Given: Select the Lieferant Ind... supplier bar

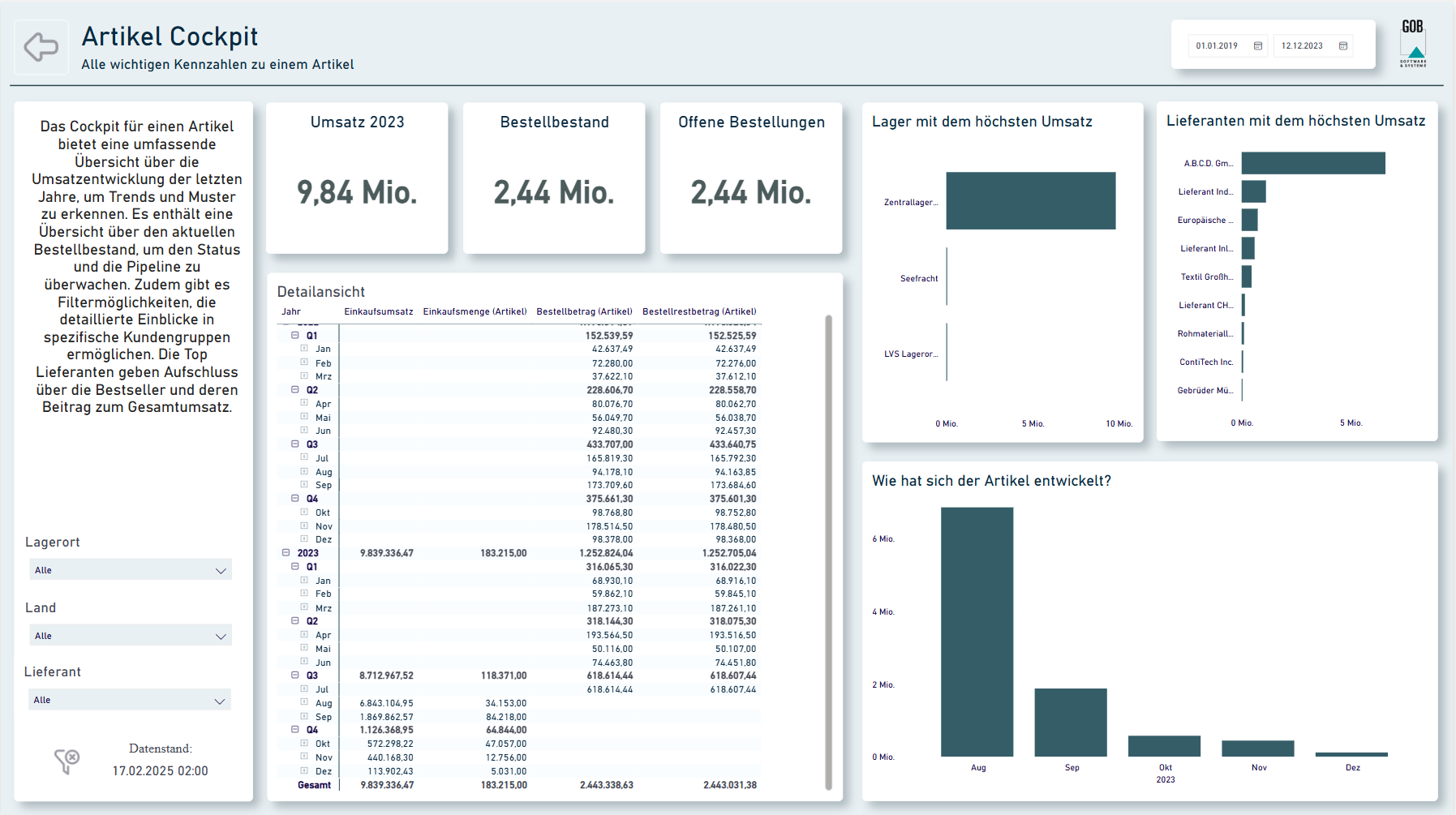Looking at the screenshot, I should [x=1254, y=191].
